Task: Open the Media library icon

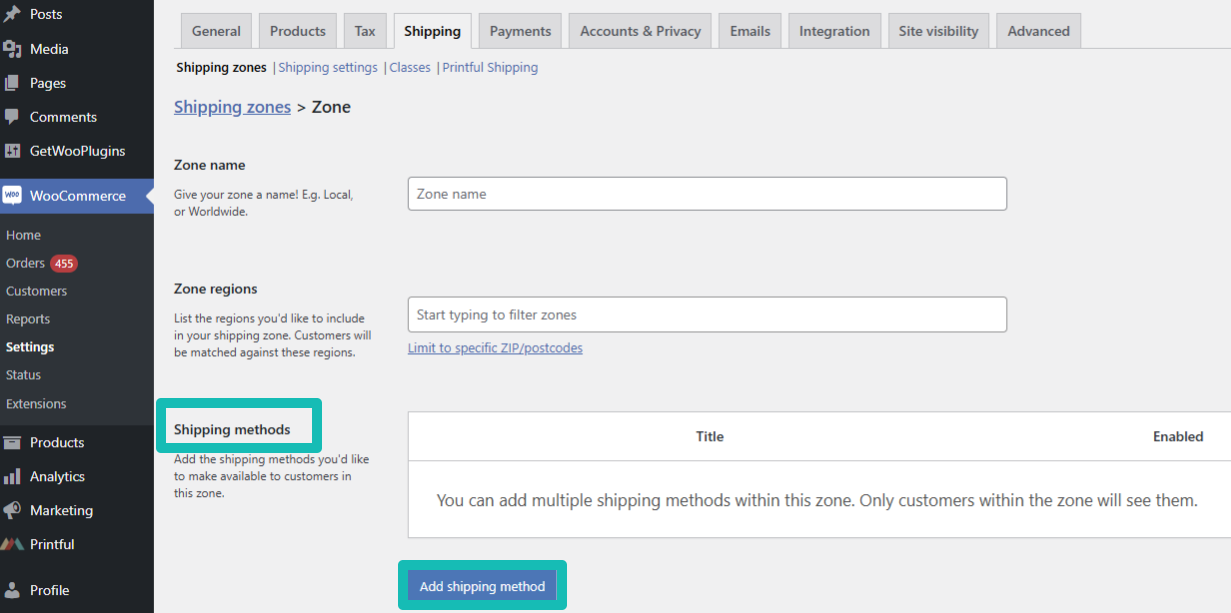Action: (14, 48)
